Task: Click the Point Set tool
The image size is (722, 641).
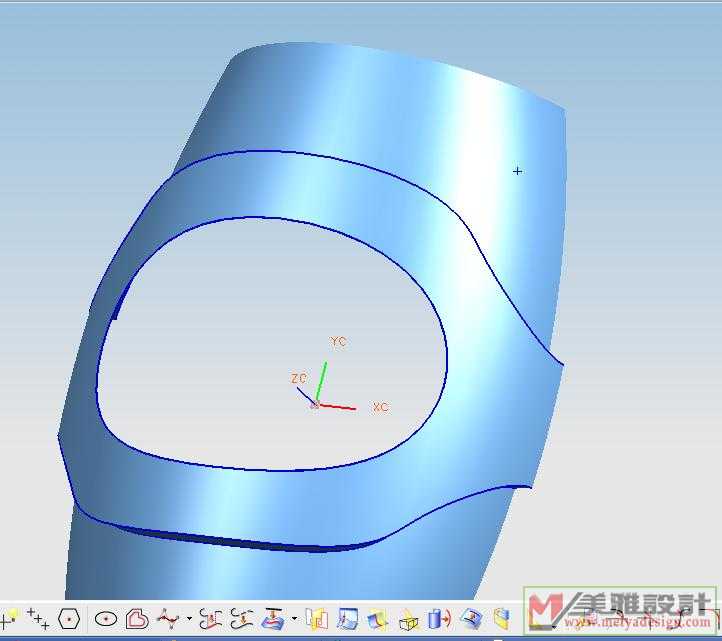Action: (38, 619)
